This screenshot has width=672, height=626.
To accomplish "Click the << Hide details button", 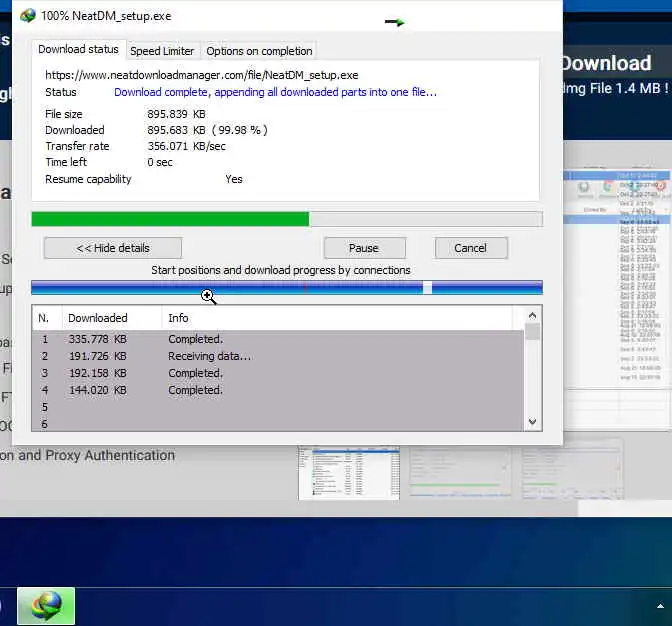I will (x=113, y=248).
